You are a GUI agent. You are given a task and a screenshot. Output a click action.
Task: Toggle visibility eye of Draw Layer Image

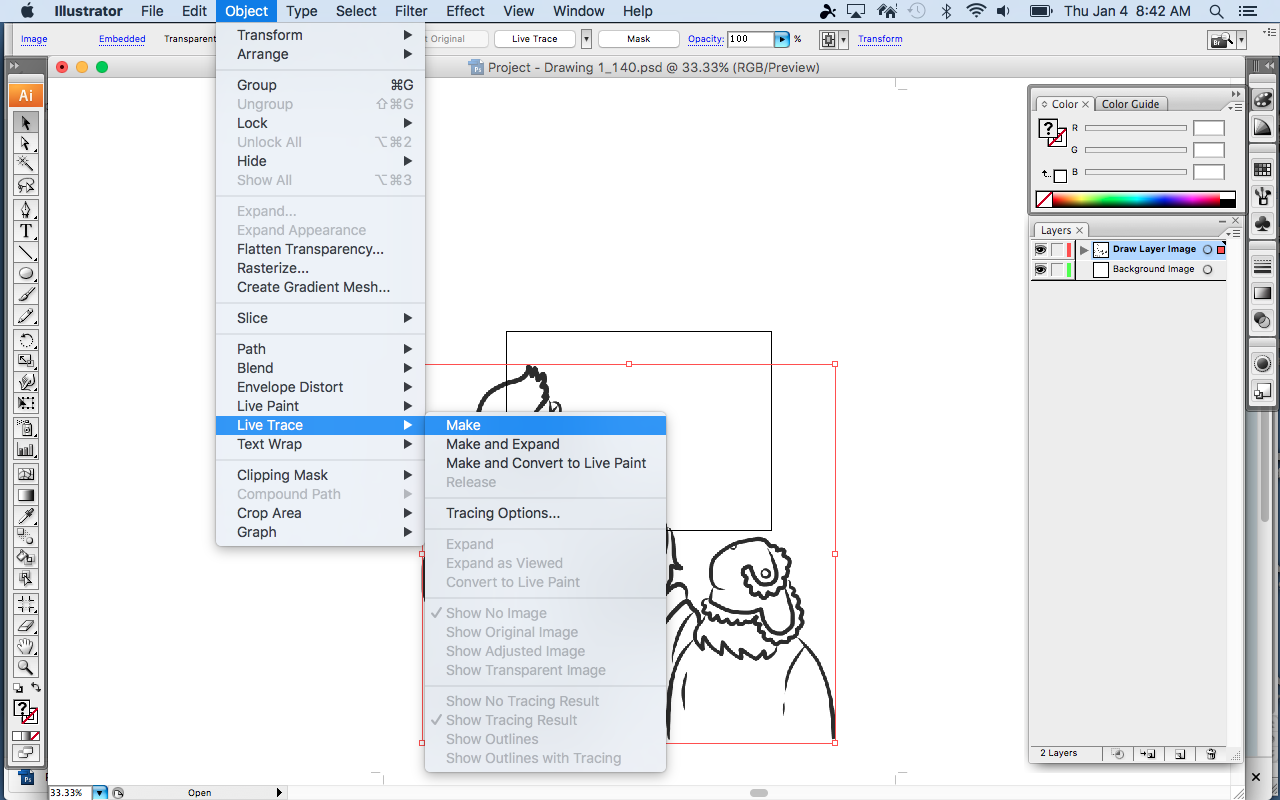1040,250
